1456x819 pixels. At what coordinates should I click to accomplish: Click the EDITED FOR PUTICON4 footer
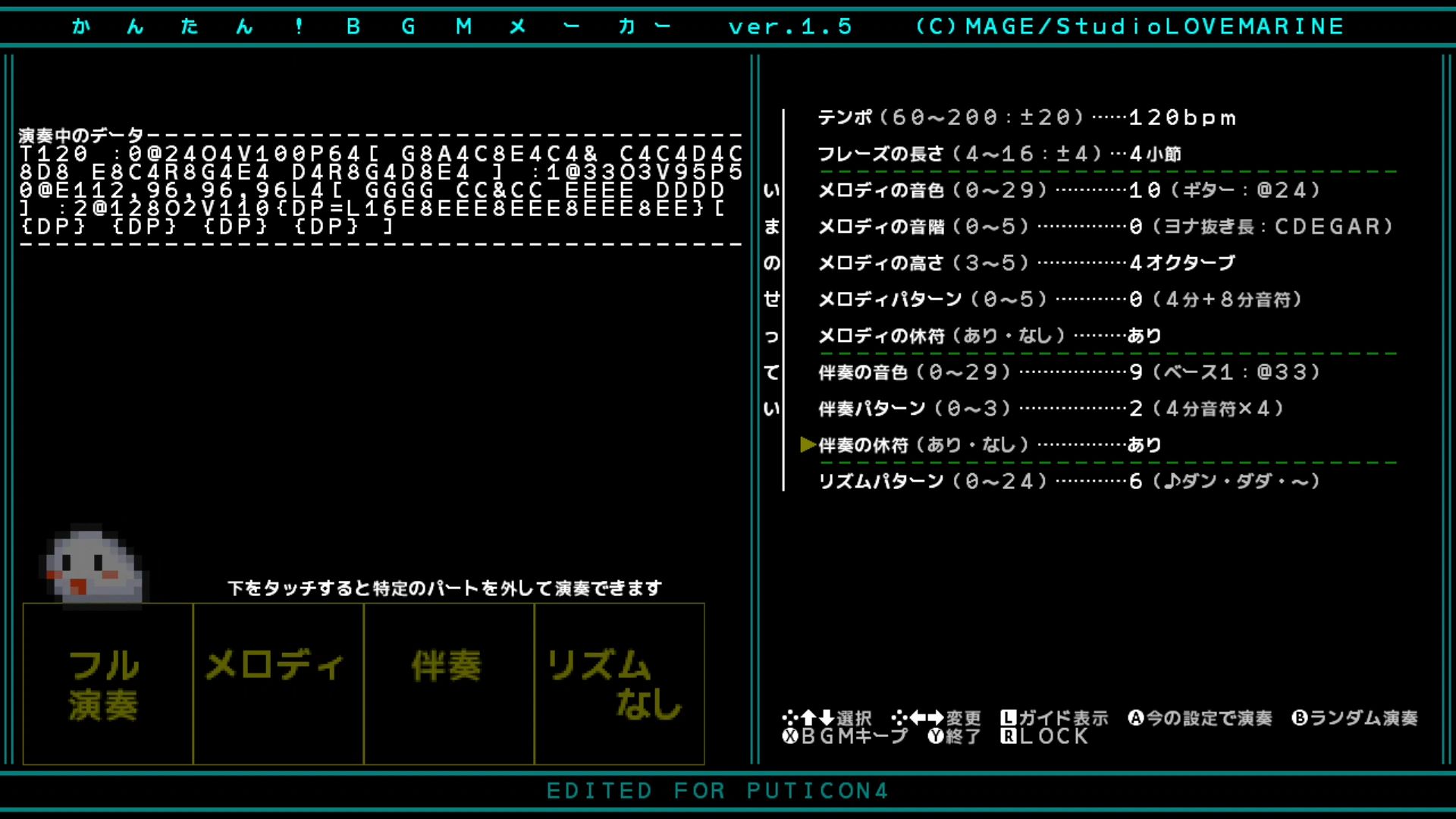[717, 791]
